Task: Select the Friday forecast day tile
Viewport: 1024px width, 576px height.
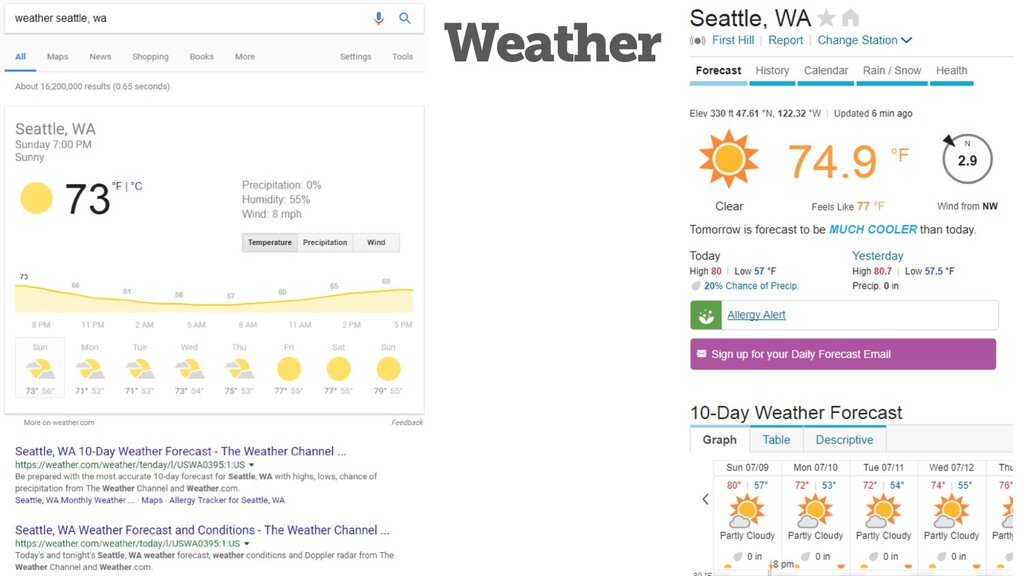Action: [x=289, y=368]
